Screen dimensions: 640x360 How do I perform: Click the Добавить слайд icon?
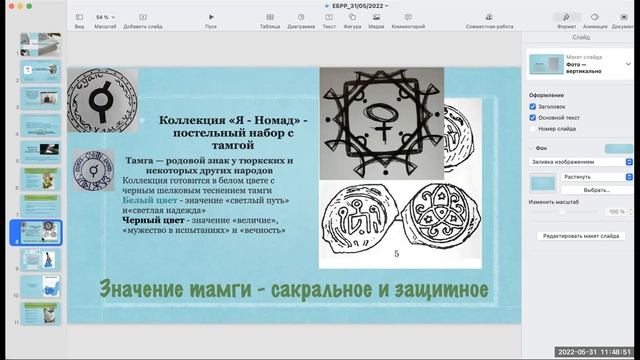point(143,17)
